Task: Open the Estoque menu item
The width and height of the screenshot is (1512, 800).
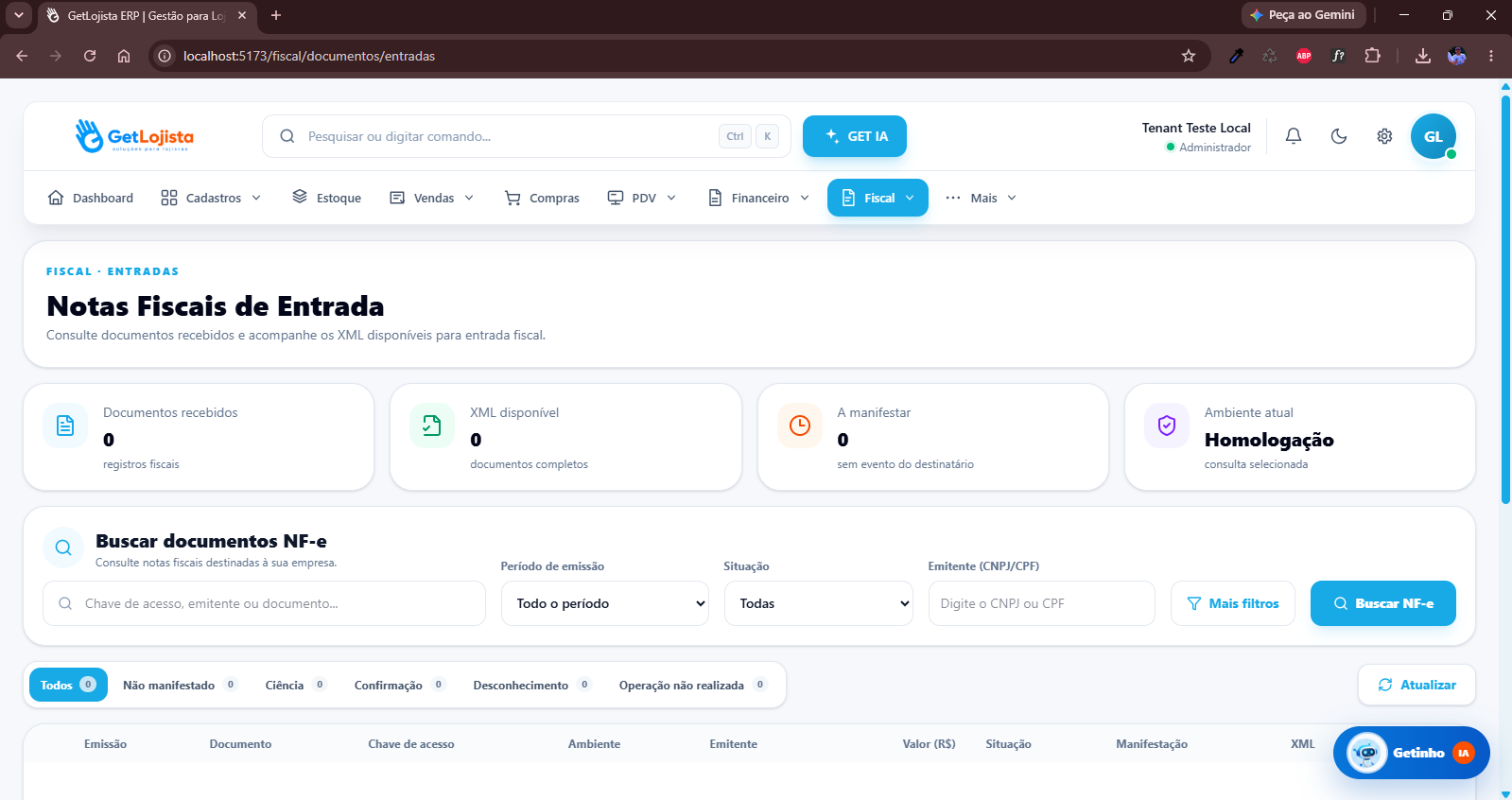Action: [x=327, y=198]
